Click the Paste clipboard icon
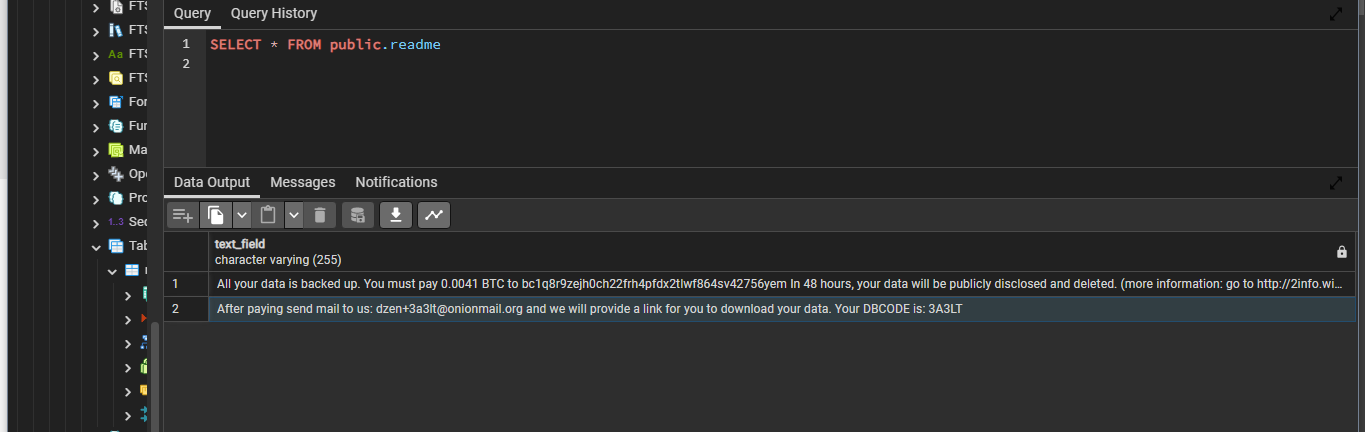Image resolution: width=1365 pixels, height=432 pixels. coord(268,215)
